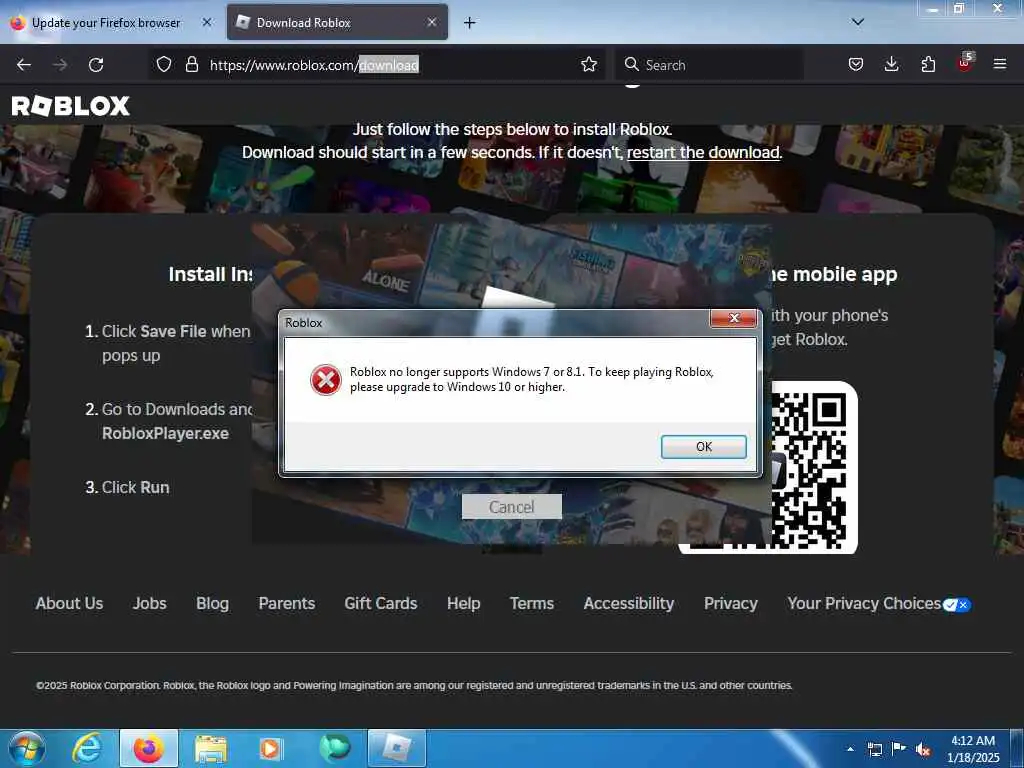Open Windows Media Player in taskbar
Image resolution: width=1024 pixels, height=768 pixels.
click(x=270, y=748)
